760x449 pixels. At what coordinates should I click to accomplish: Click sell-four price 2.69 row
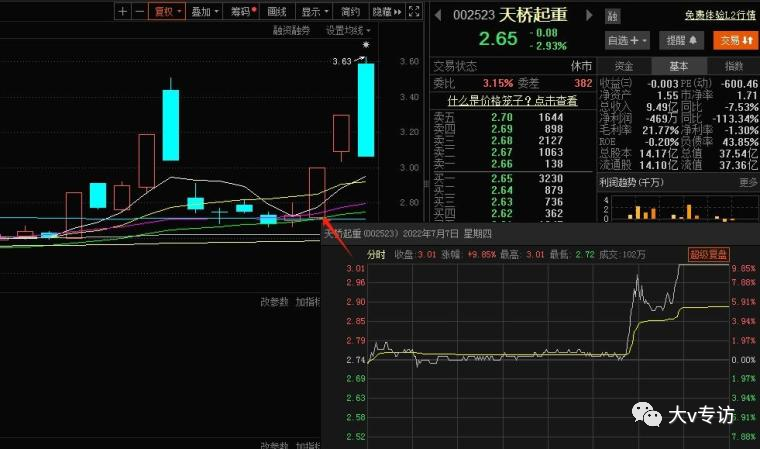point(512,129)
